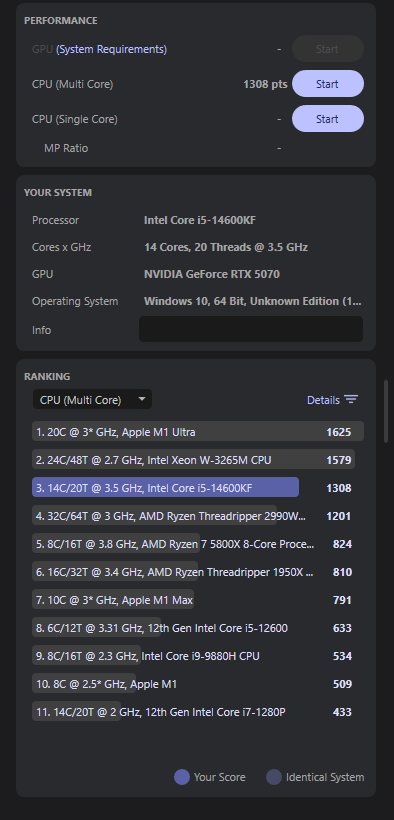This screenshot has height=820, width=394.
Task: Open the System Requirements link
Action: (111, 49)
